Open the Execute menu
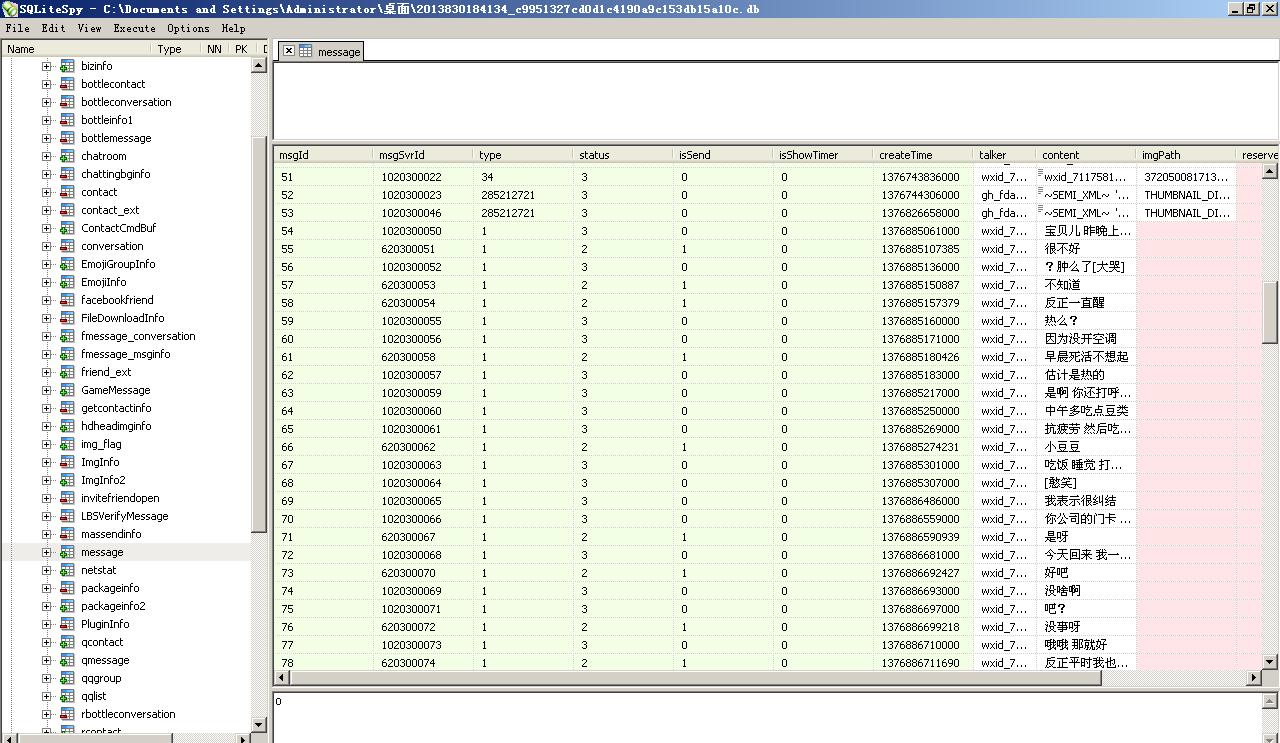 (134, 29)
